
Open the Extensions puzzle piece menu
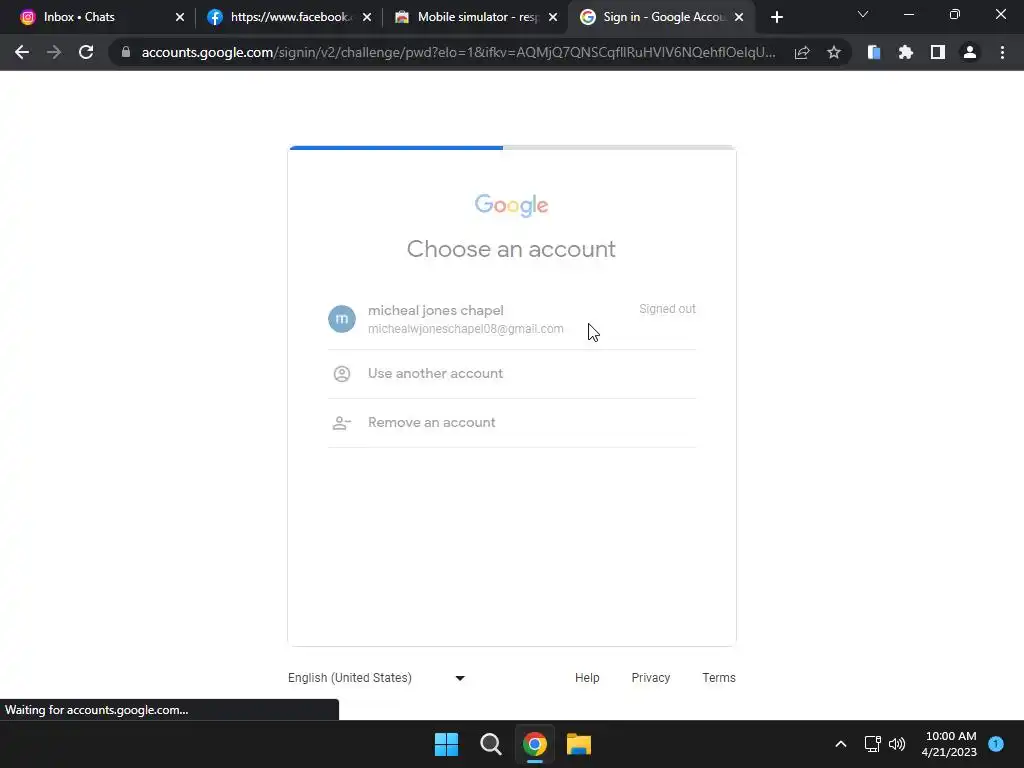[906, 52]
